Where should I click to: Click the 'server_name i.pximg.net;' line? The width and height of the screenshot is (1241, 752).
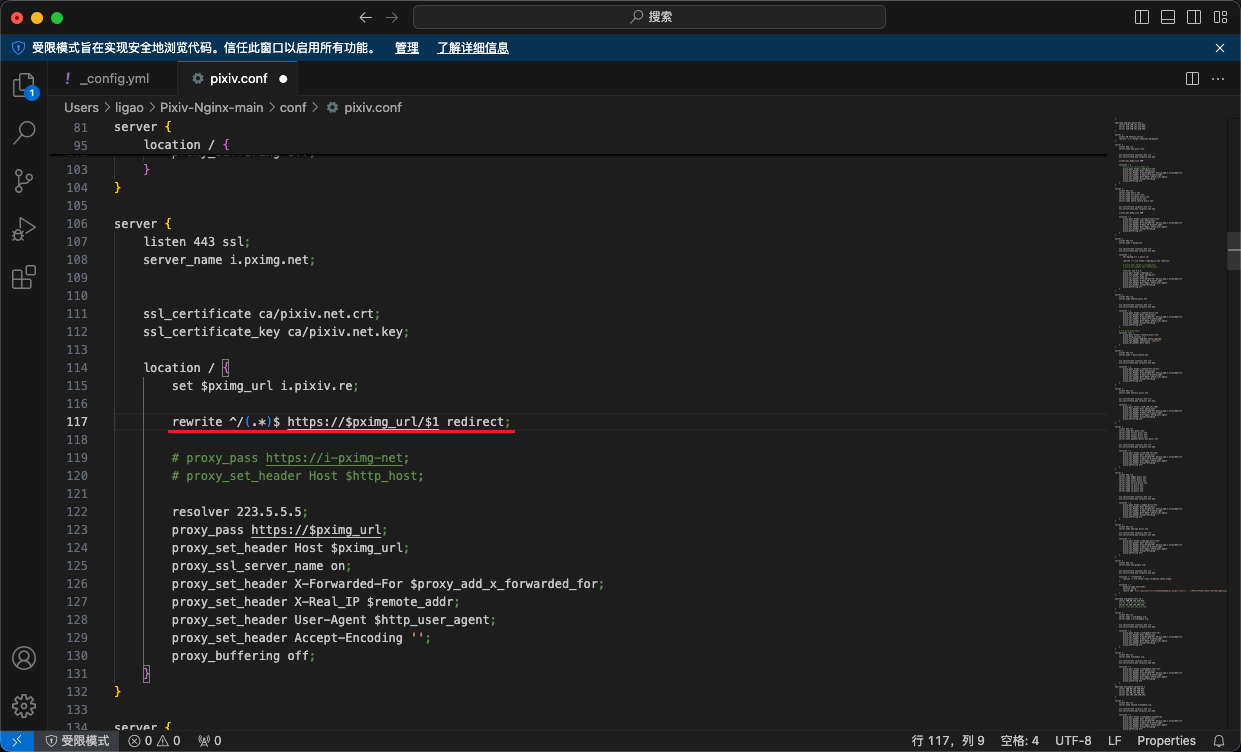[229, 260]
